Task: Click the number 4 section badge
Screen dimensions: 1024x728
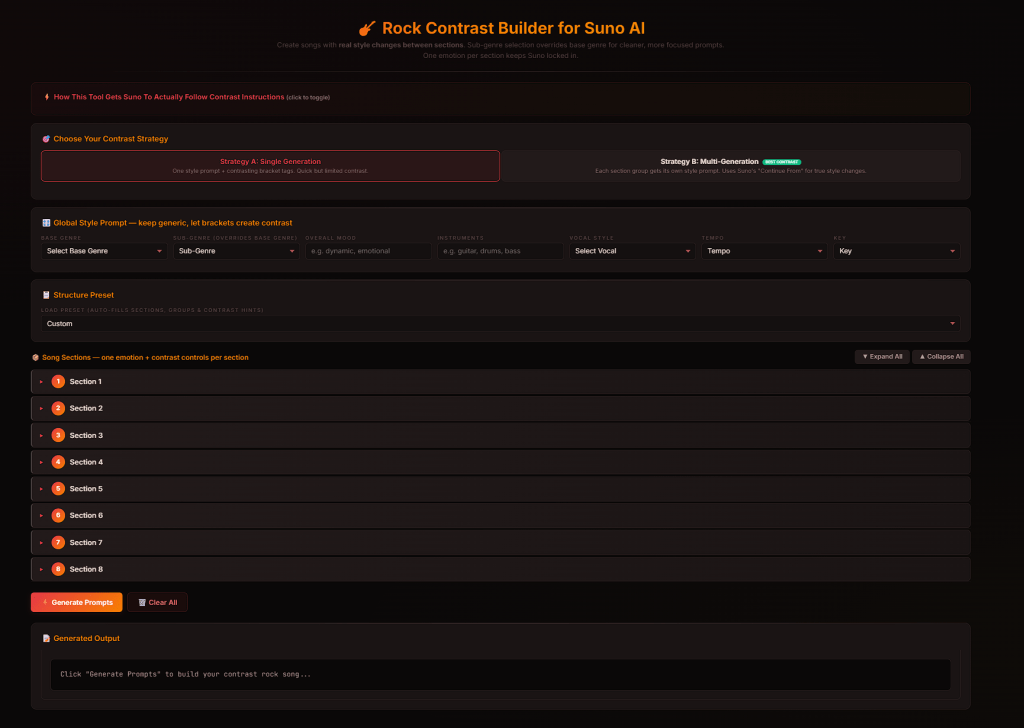Action: 58,462
